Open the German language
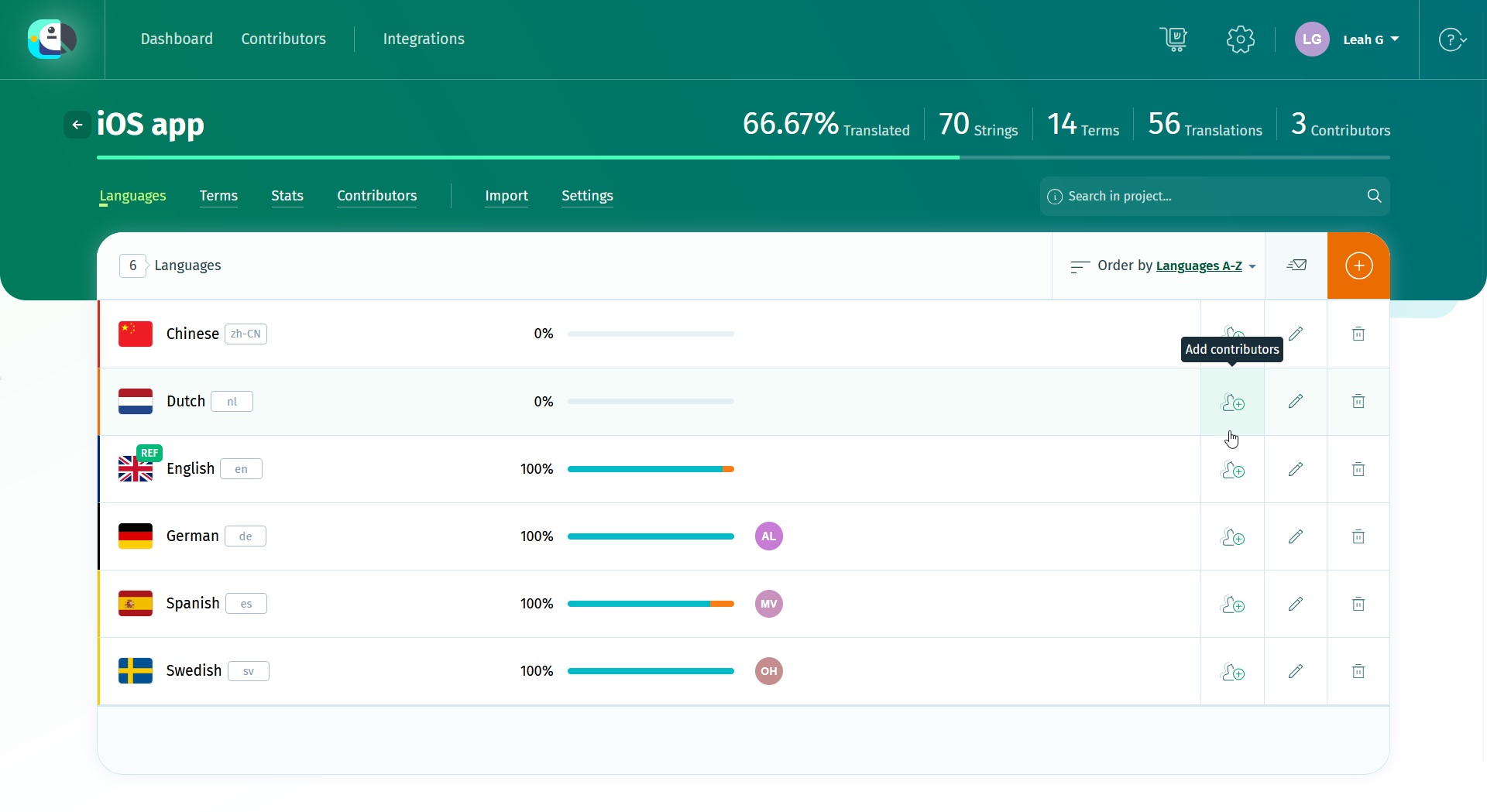Screen dimensions: 1487x812 (x=193, y=536)
